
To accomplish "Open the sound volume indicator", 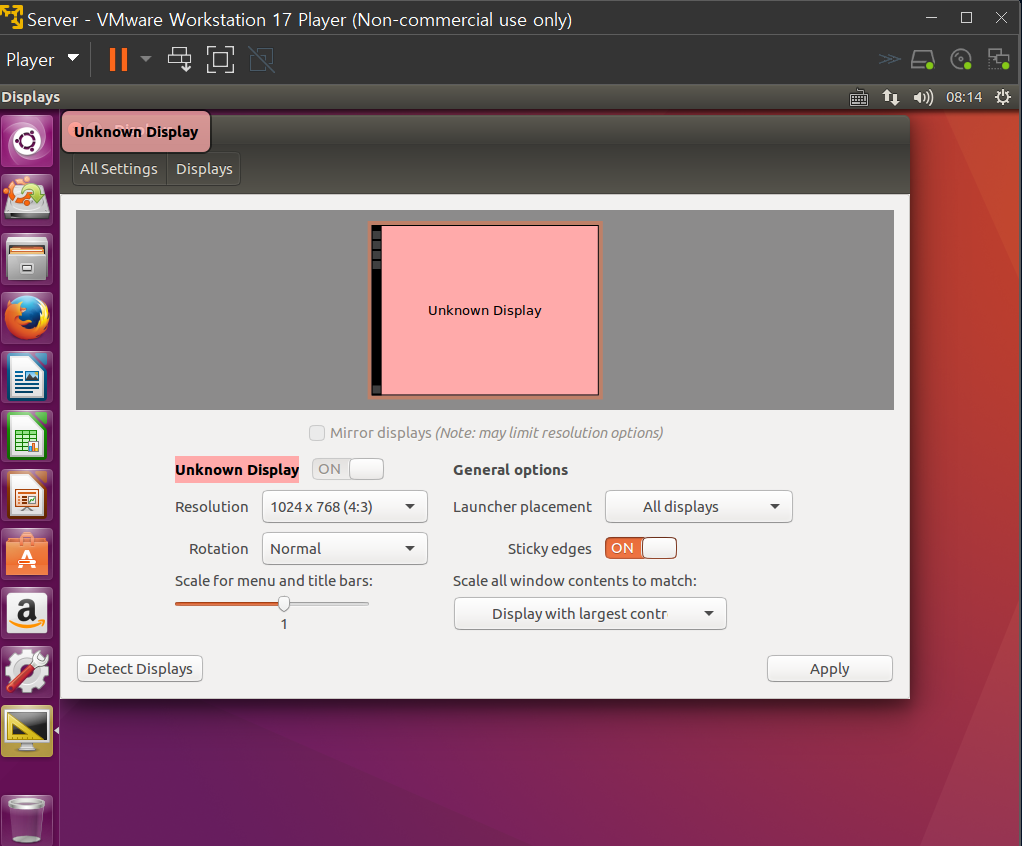I will tap(923, 98).
